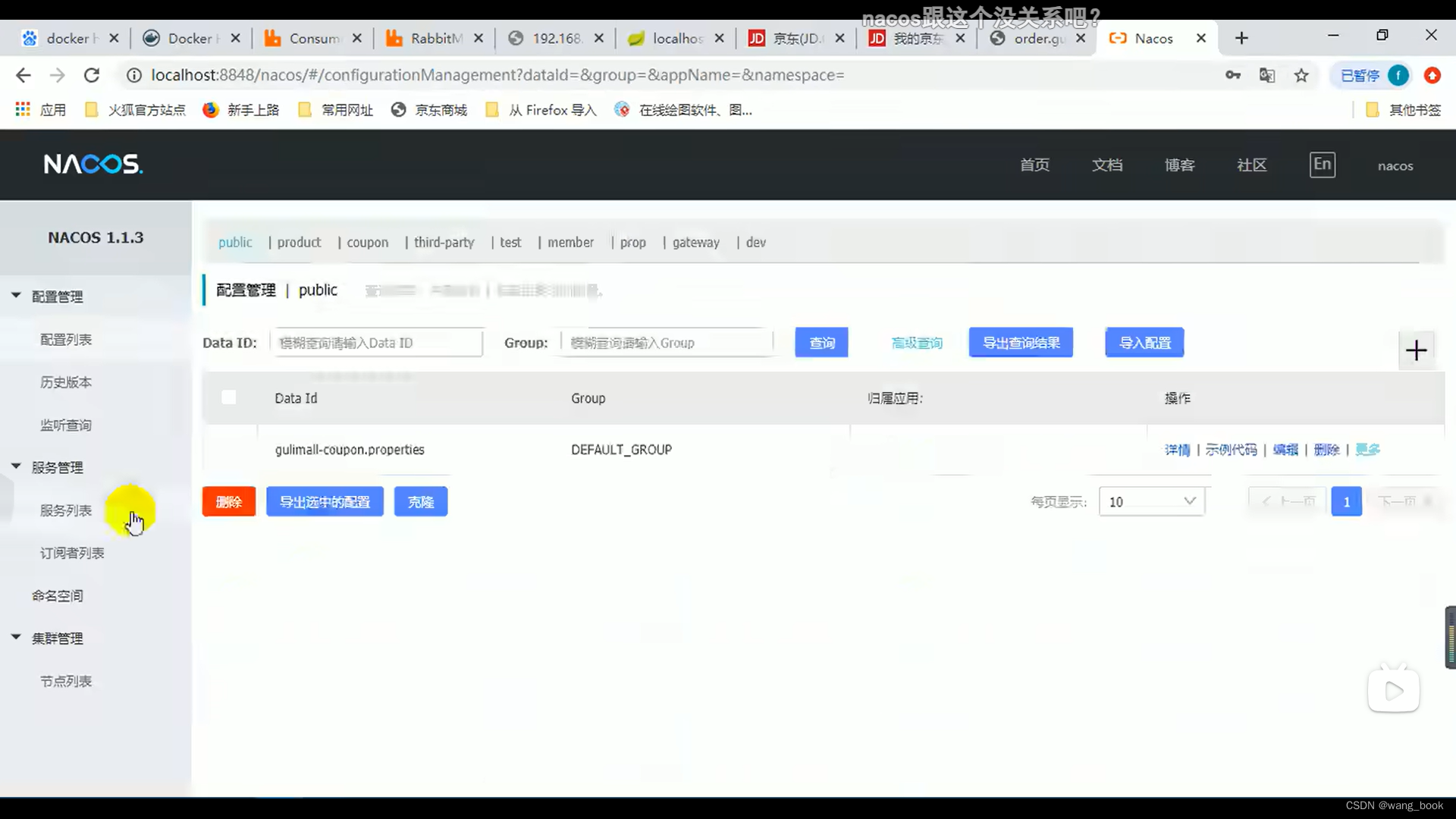Image resolution: width=1456 pixels, height=819 pixels.
Task: Open 命名空间 in the sidebar
Action: (58, 596)
